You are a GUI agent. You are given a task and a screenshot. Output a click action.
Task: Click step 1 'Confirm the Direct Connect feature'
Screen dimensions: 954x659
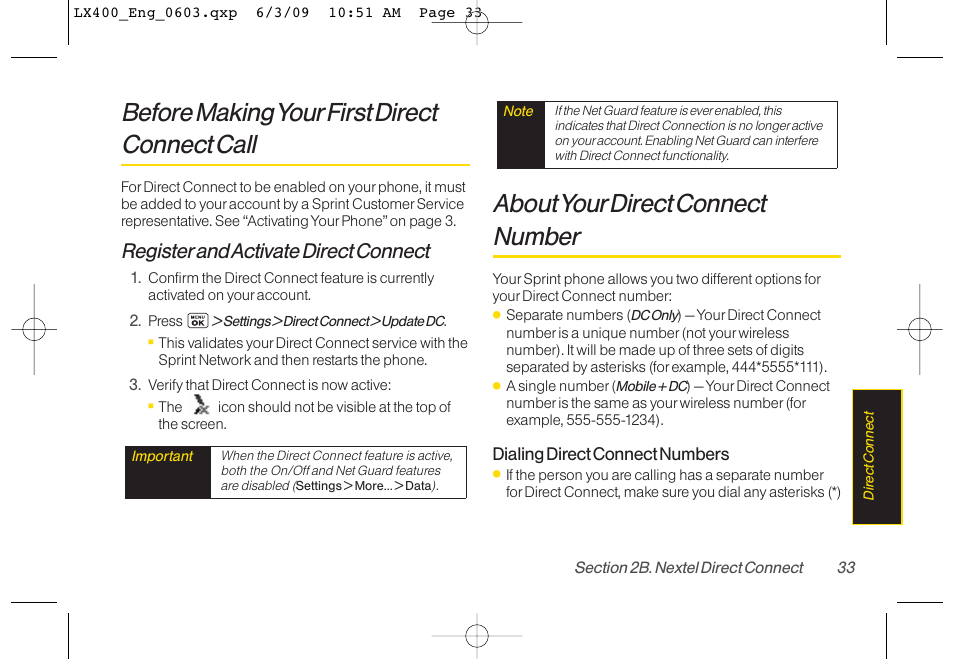pos(291,287)
